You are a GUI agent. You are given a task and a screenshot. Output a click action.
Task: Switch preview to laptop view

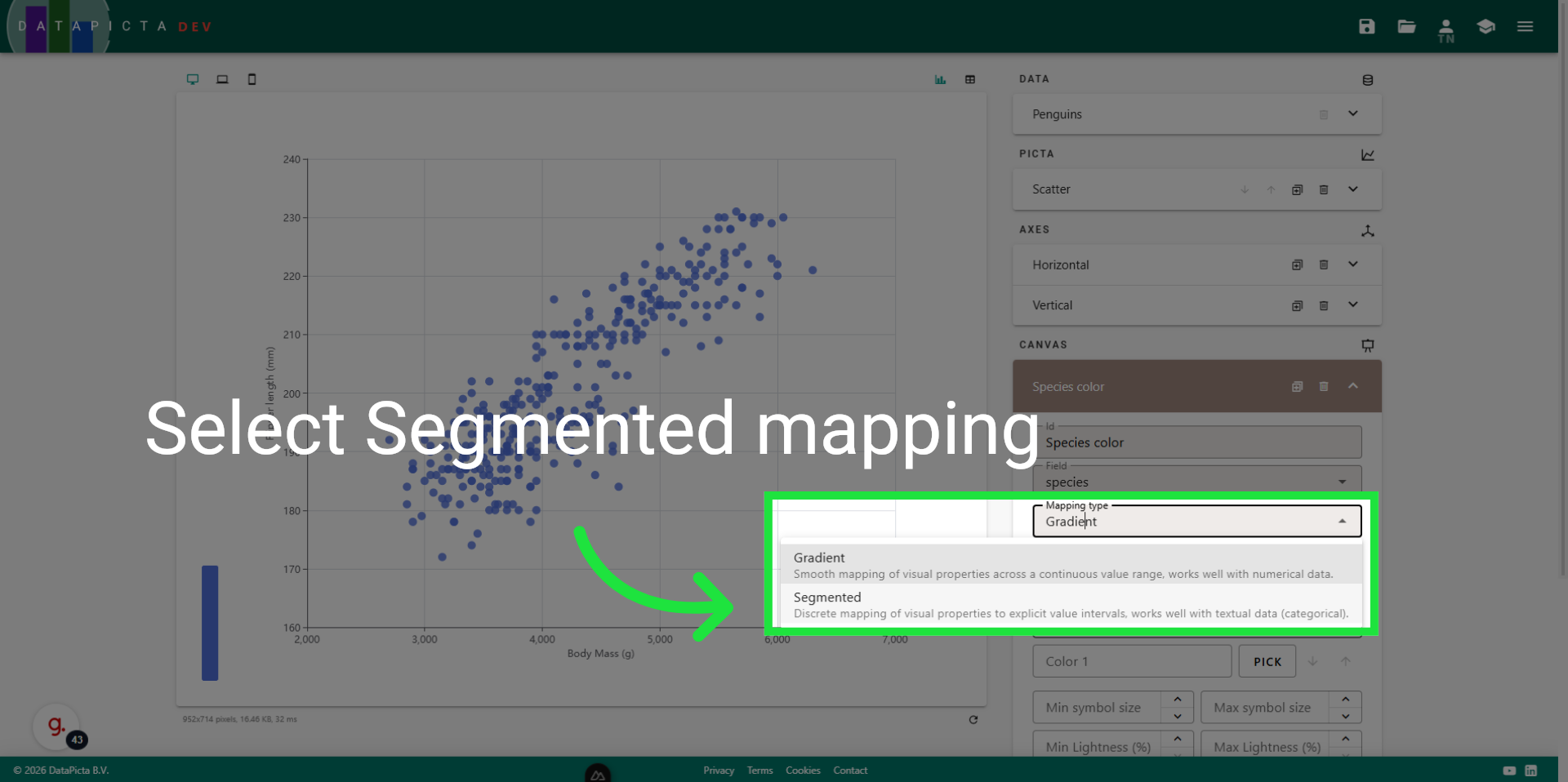tap(222, 79)
